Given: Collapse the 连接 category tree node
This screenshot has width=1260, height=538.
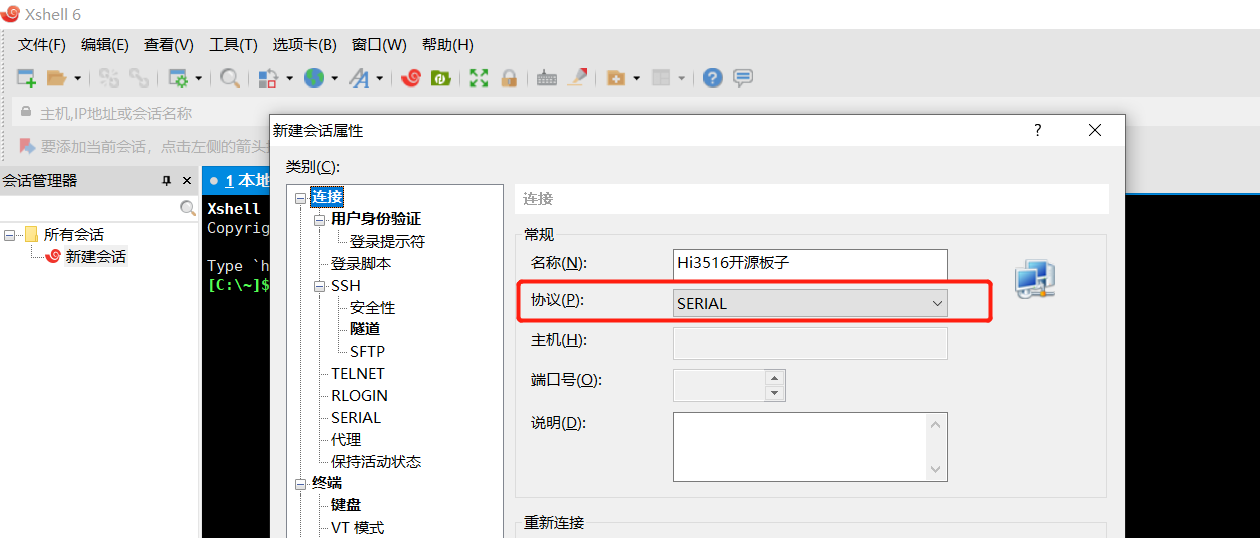Looking at the screenshot, I should point(300,198).
